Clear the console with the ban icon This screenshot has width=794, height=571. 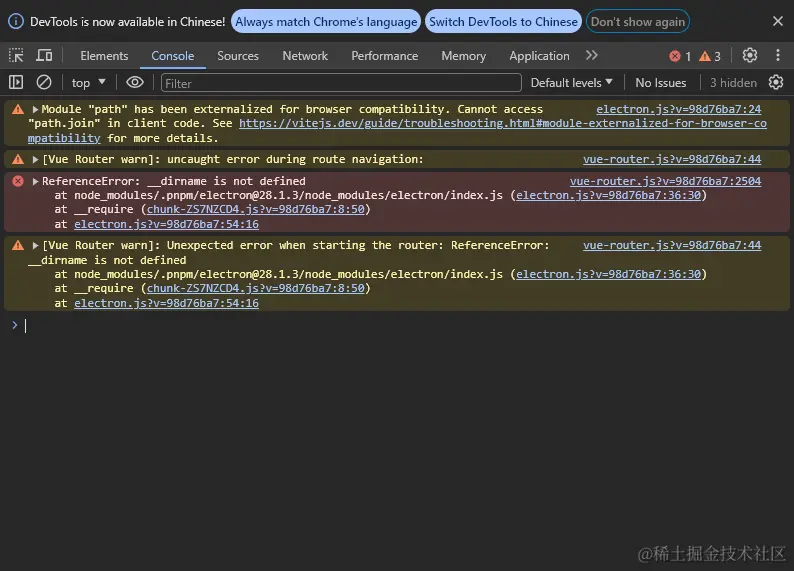(x=44, y=82)
